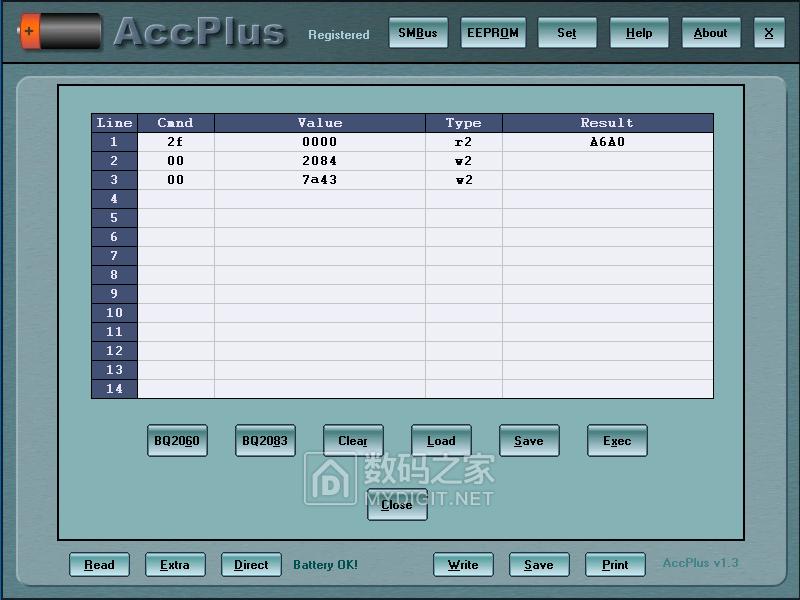Open the Set options
The width and height of the screenshot is (800, 600).
coord(567,33)
